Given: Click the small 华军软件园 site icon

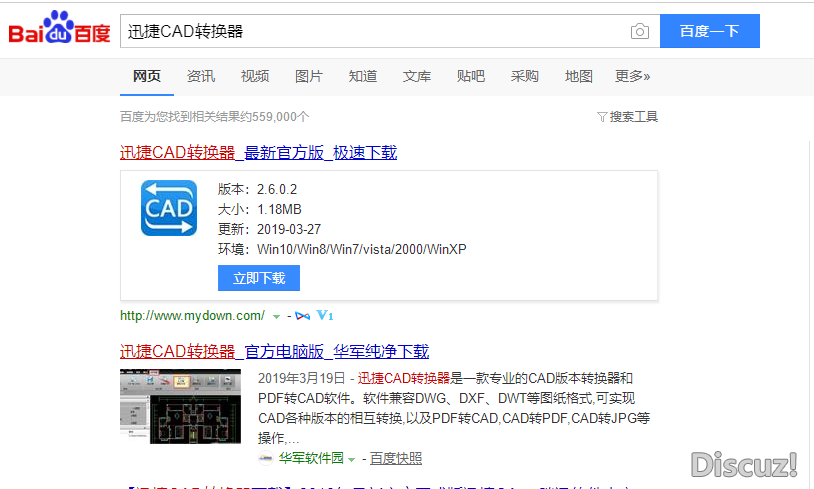Looking at the screenshot, I should point(265,459).
